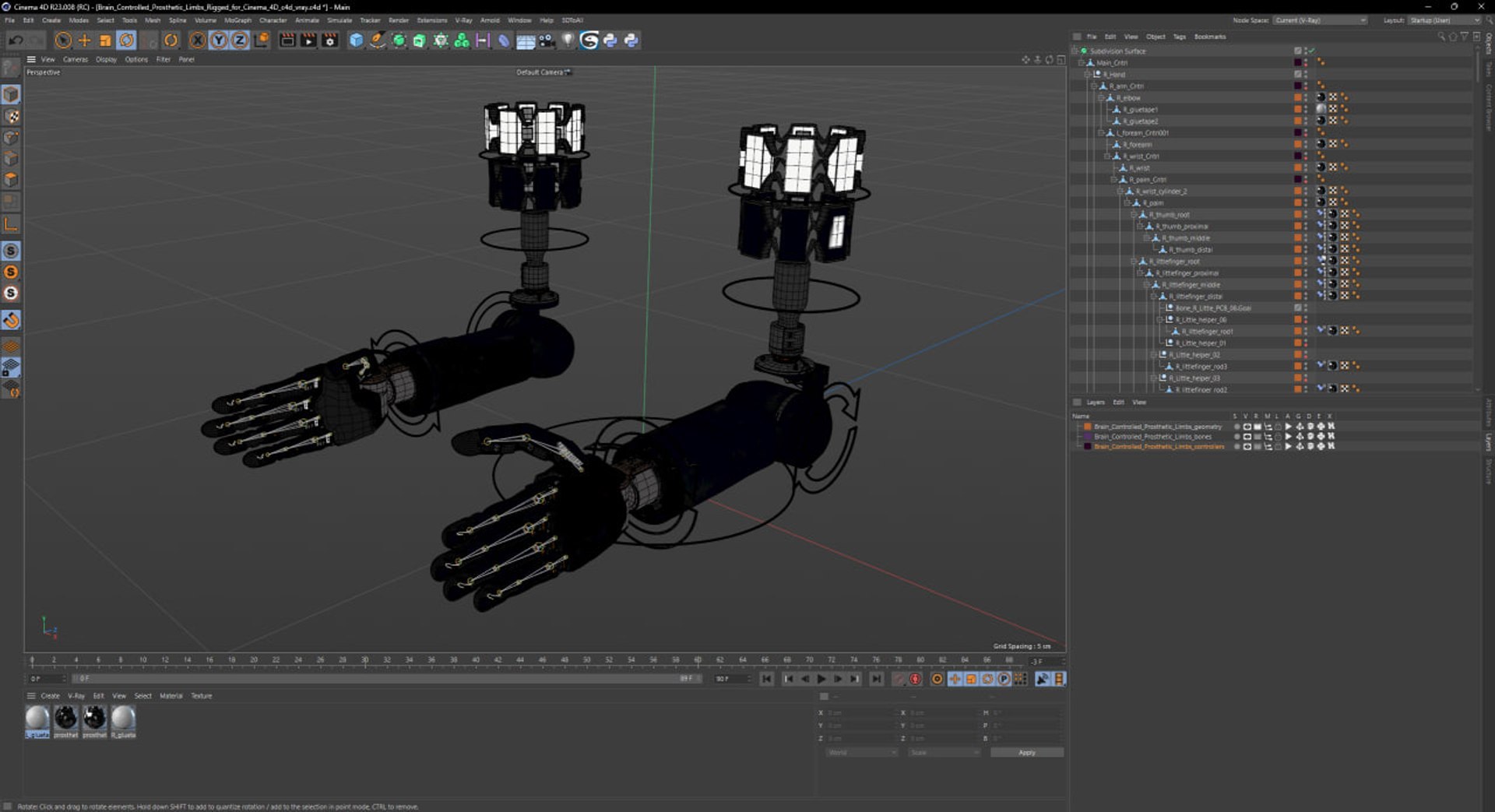Activate the Scale tool
This screenshot has height=812, width=1495.
(x=106, y=40)
